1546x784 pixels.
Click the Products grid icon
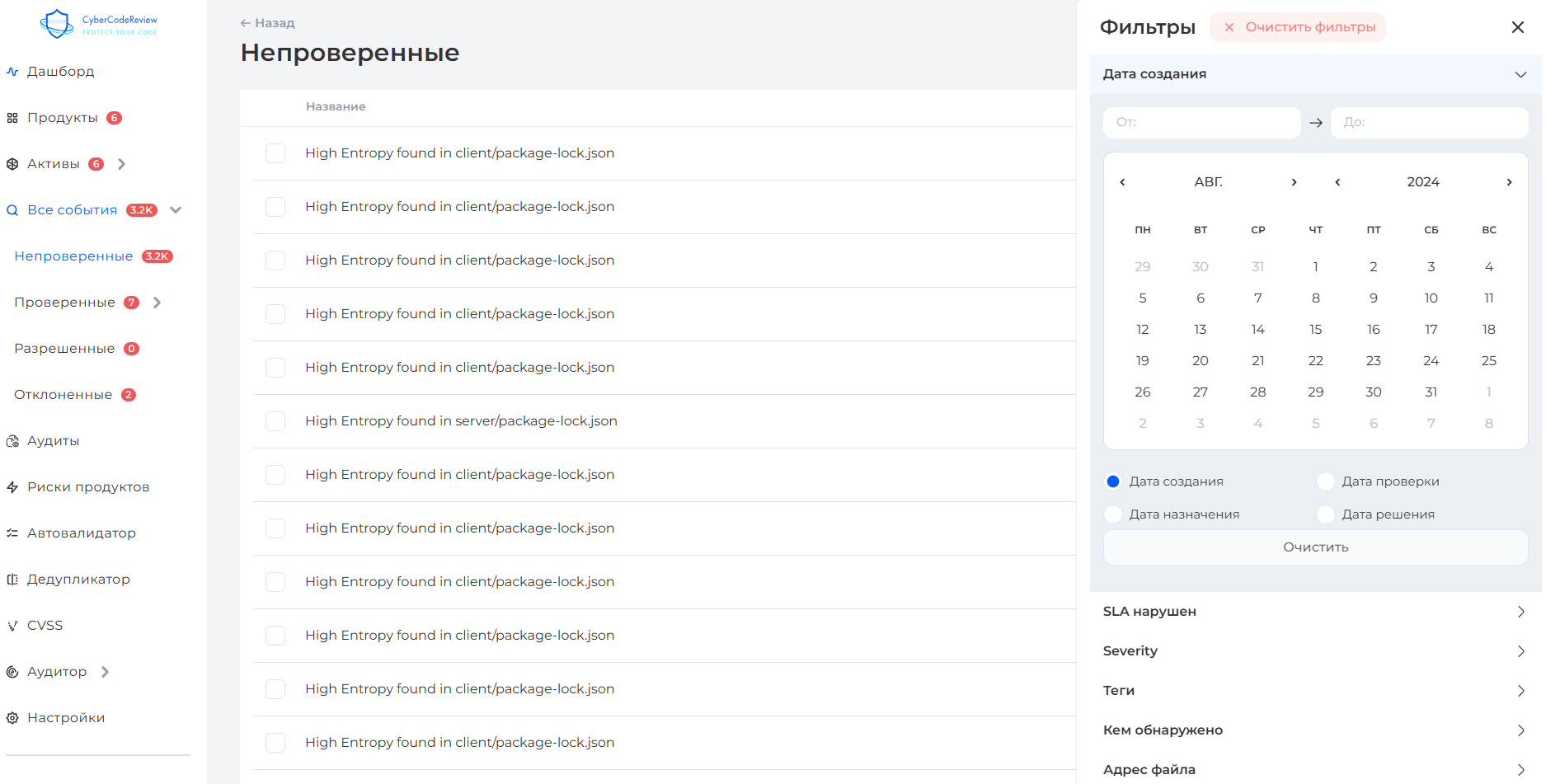point(12,118)
